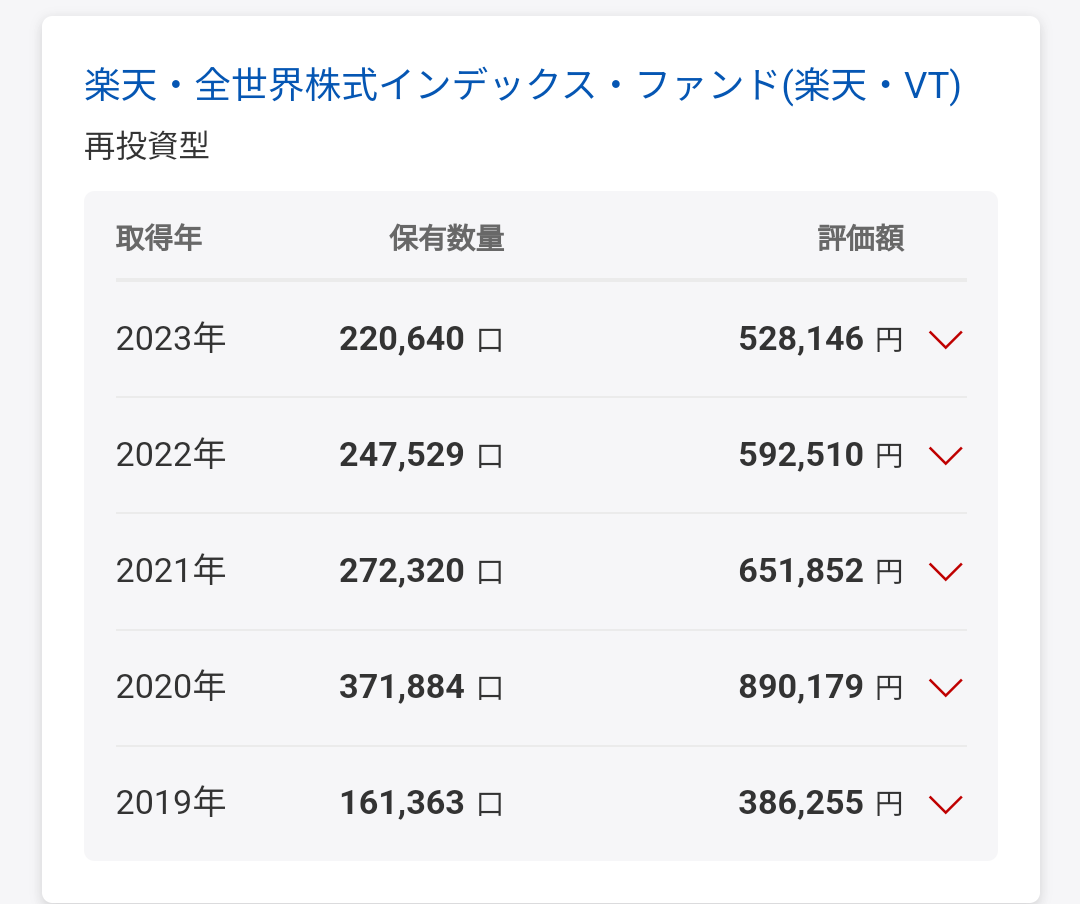Viewport: 1080px width, 904px height.
Task: Click the 651,852 円 valuation amount
Action: pos(820,571)
